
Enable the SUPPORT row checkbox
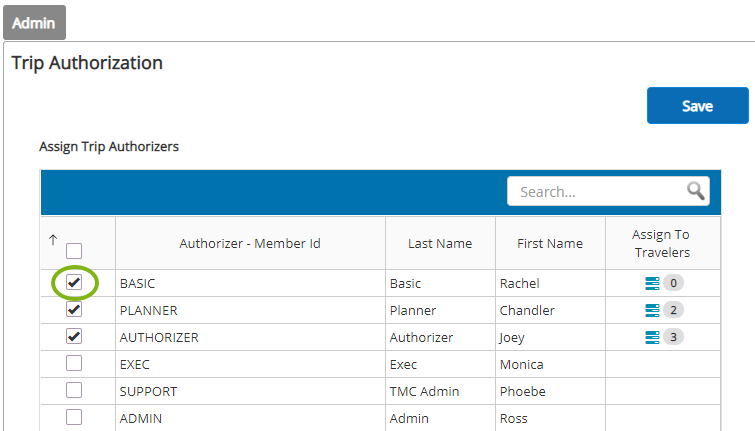(74, 390)
